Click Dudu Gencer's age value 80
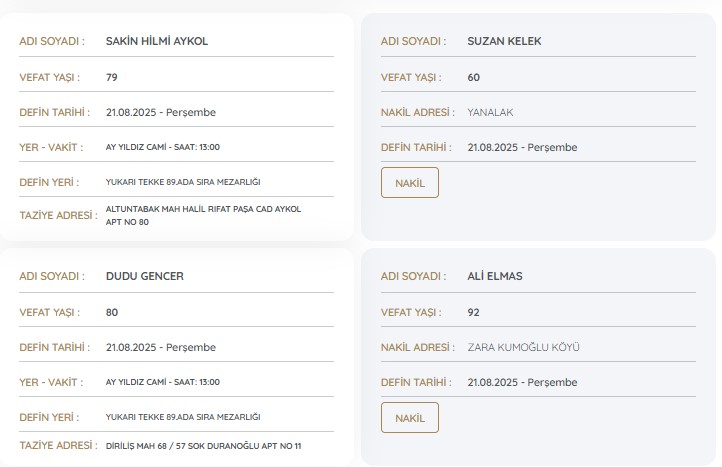 [x=112, y=312]
